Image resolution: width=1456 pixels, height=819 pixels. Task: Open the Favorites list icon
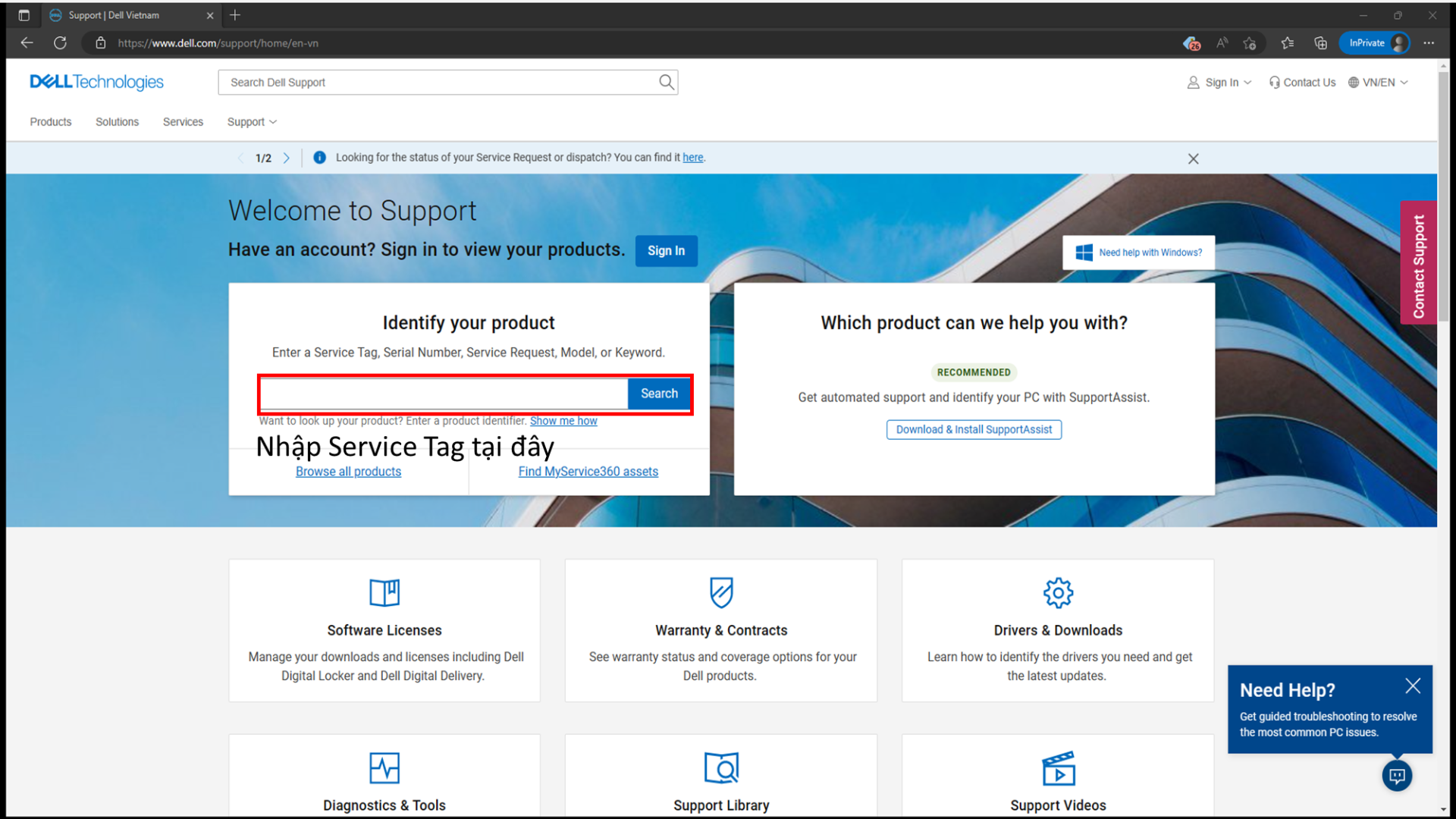click(1288, 43)
